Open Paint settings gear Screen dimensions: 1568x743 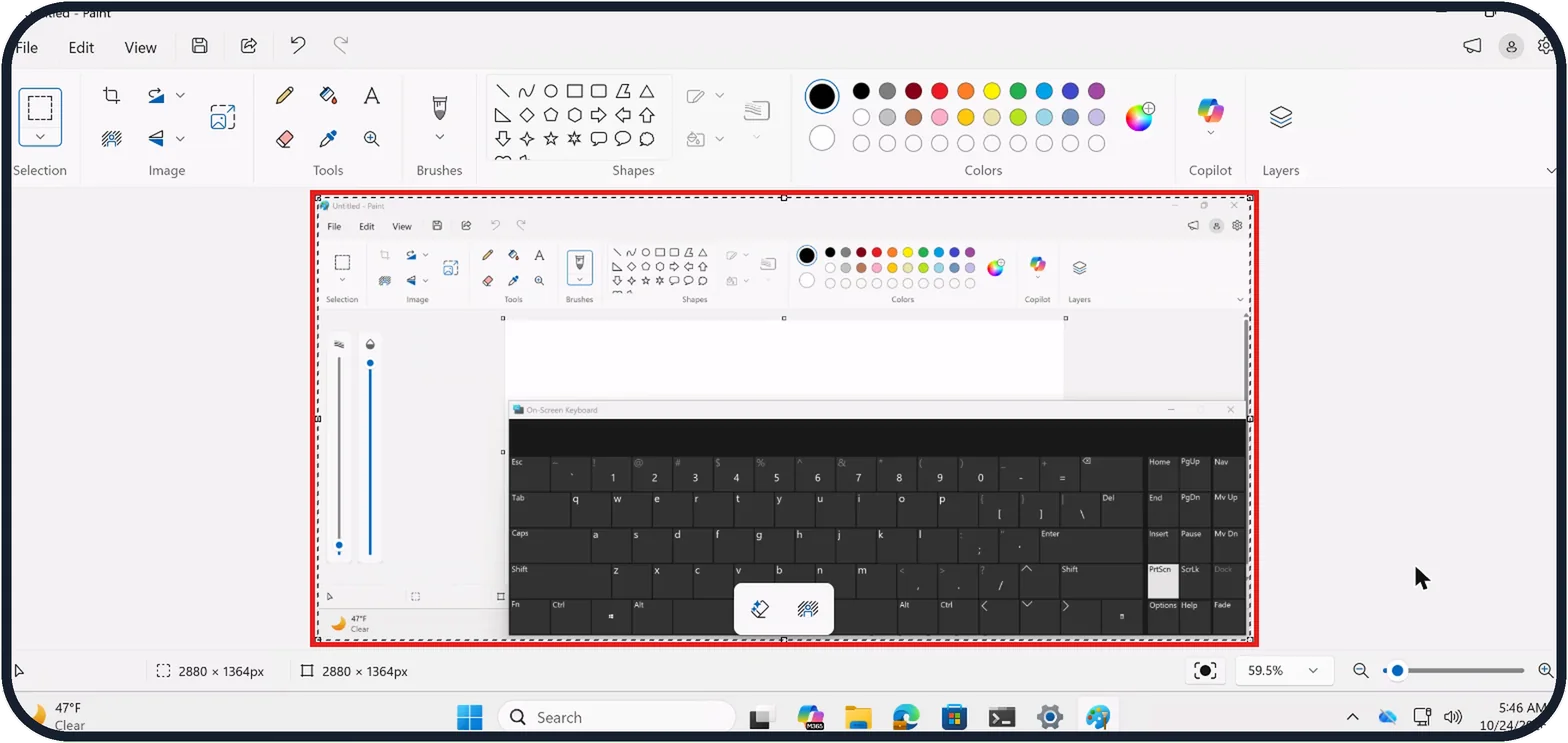(x=1546, y=46)
